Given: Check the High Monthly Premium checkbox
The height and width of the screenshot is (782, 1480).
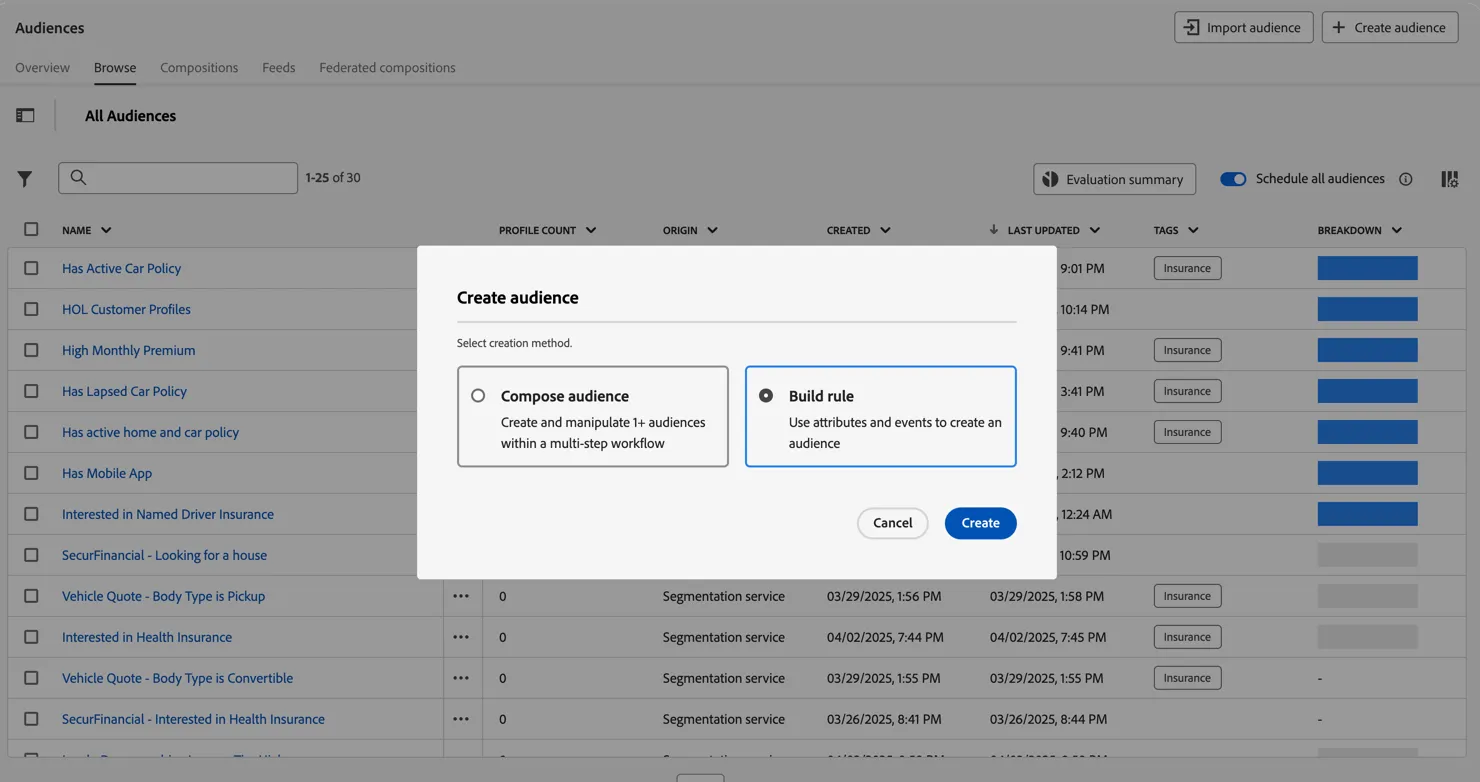Looking at the screenshot, I should point(31,350).
